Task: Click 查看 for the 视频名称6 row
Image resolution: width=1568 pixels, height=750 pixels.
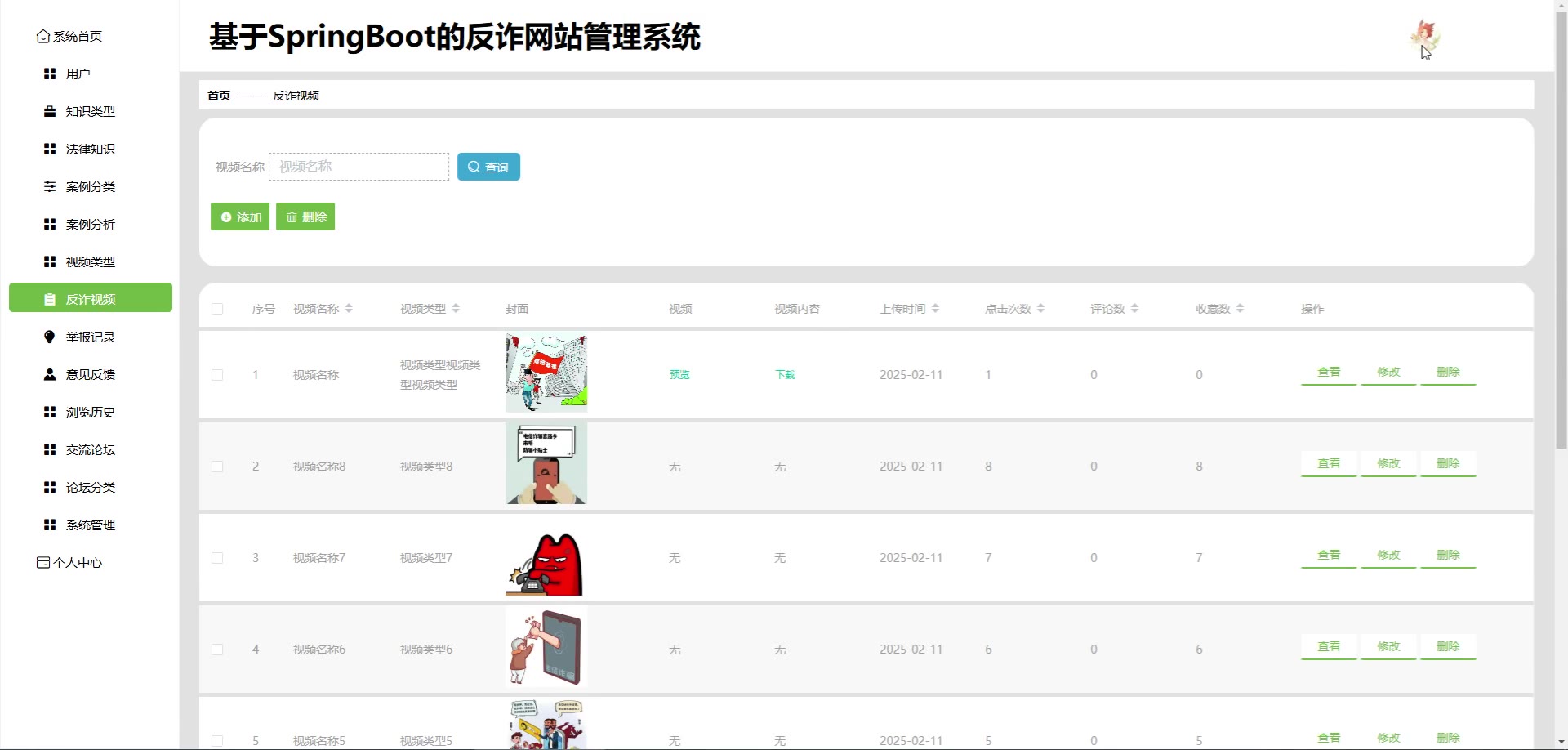Action: (x=1329, y=647)
